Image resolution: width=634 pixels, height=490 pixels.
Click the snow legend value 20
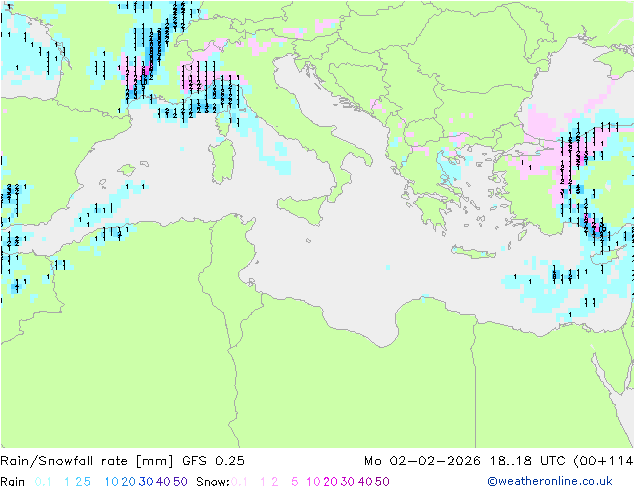pos(330,482)
